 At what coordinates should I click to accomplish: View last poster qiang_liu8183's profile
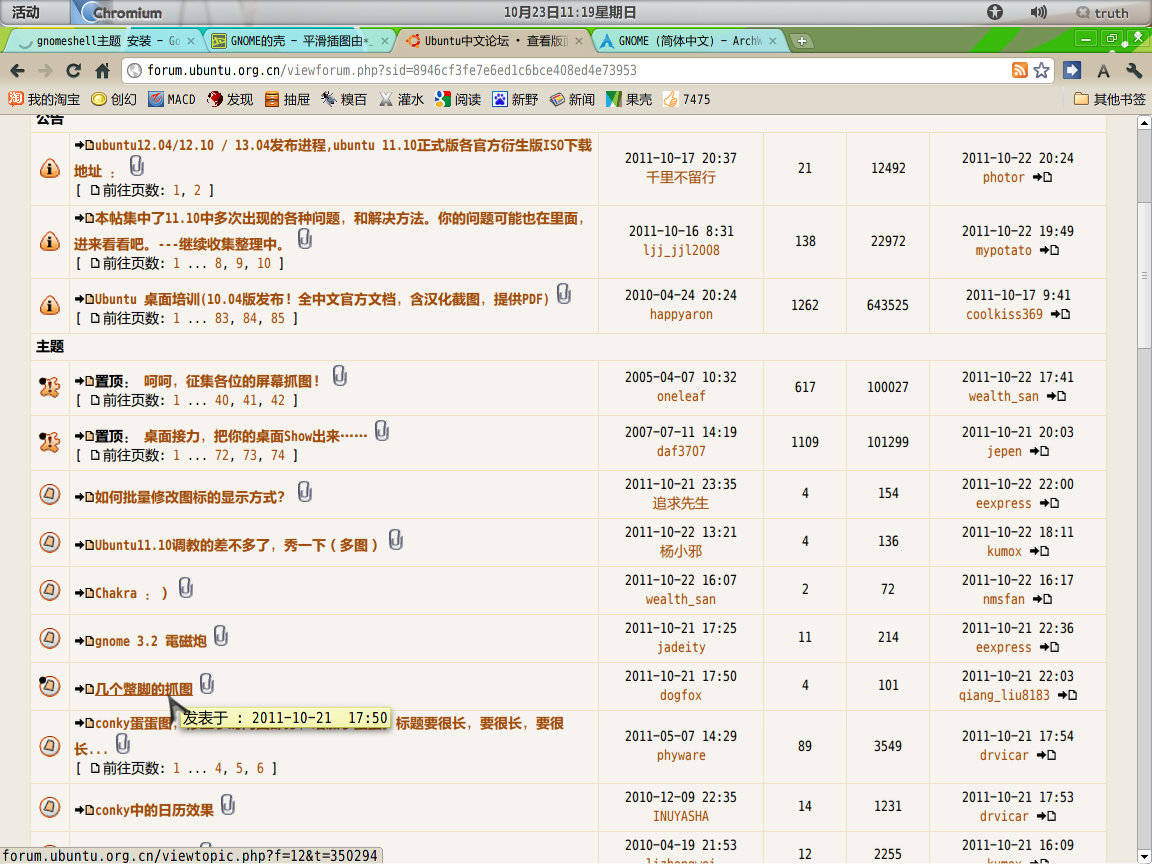pyautogui.click(x=1004, y=695)
